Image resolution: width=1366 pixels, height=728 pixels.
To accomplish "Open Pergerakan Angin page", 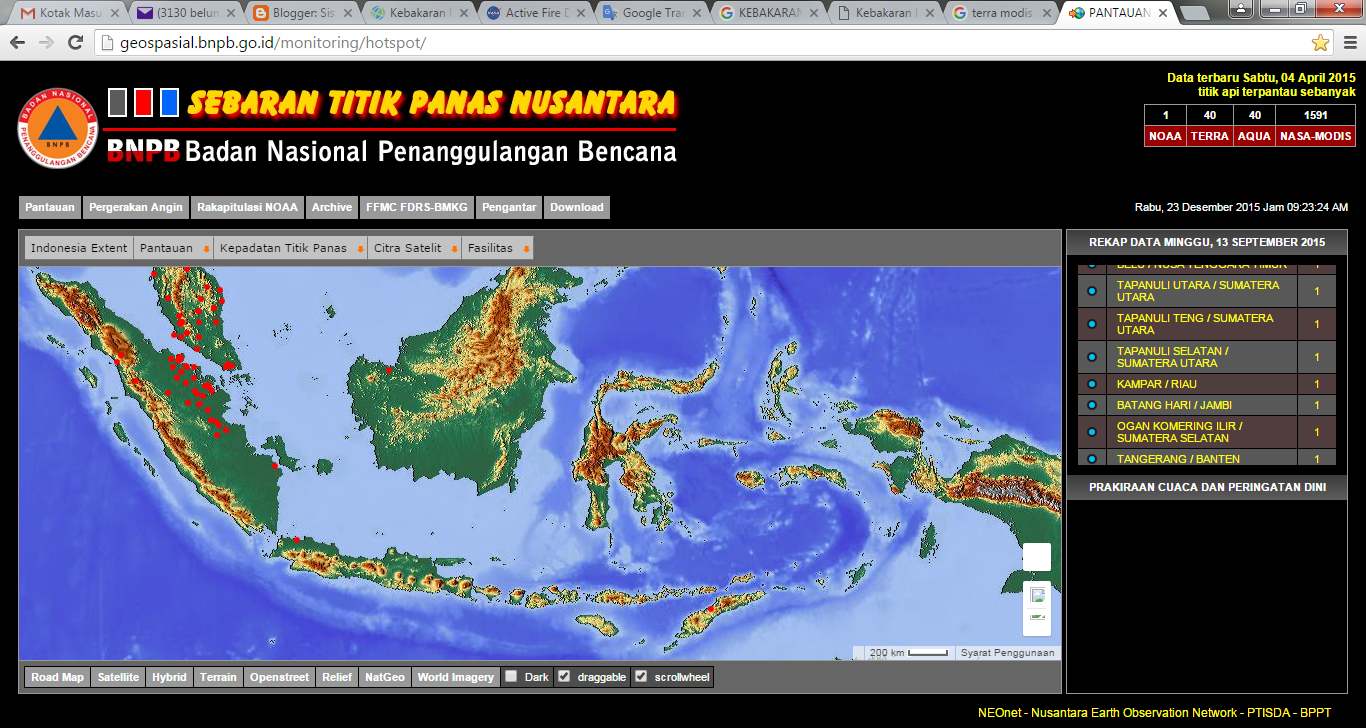I will (x=136, y=207).
